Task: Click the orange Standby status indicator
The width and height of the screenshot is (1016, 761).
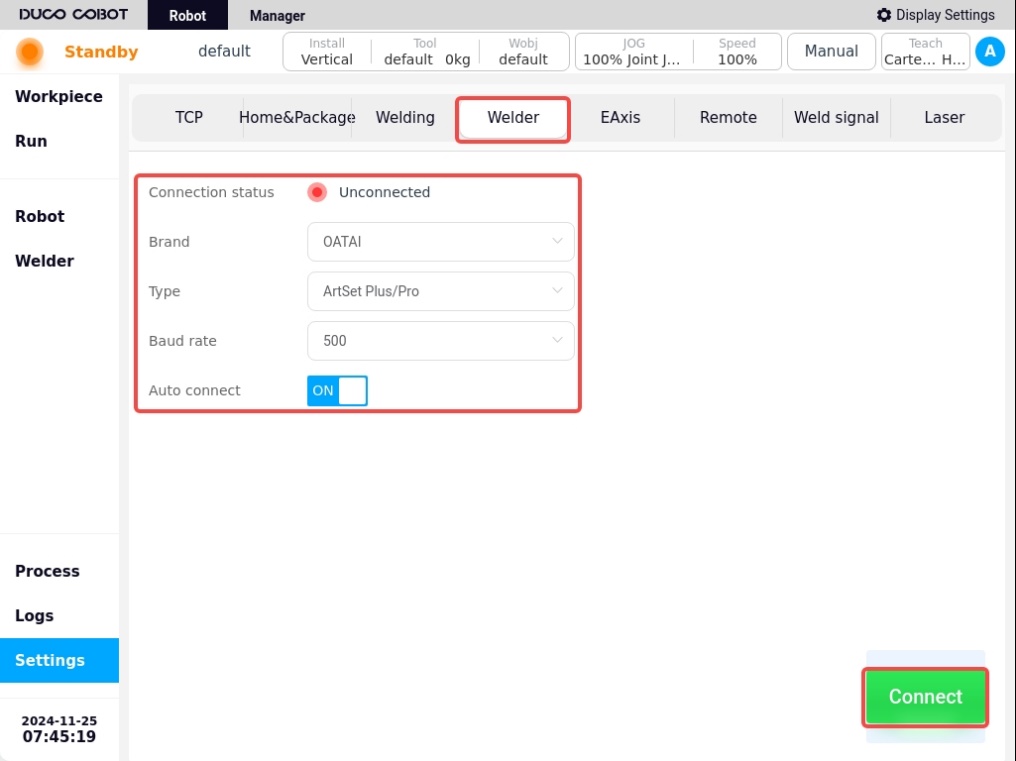Action: click(x=30, y=52)
